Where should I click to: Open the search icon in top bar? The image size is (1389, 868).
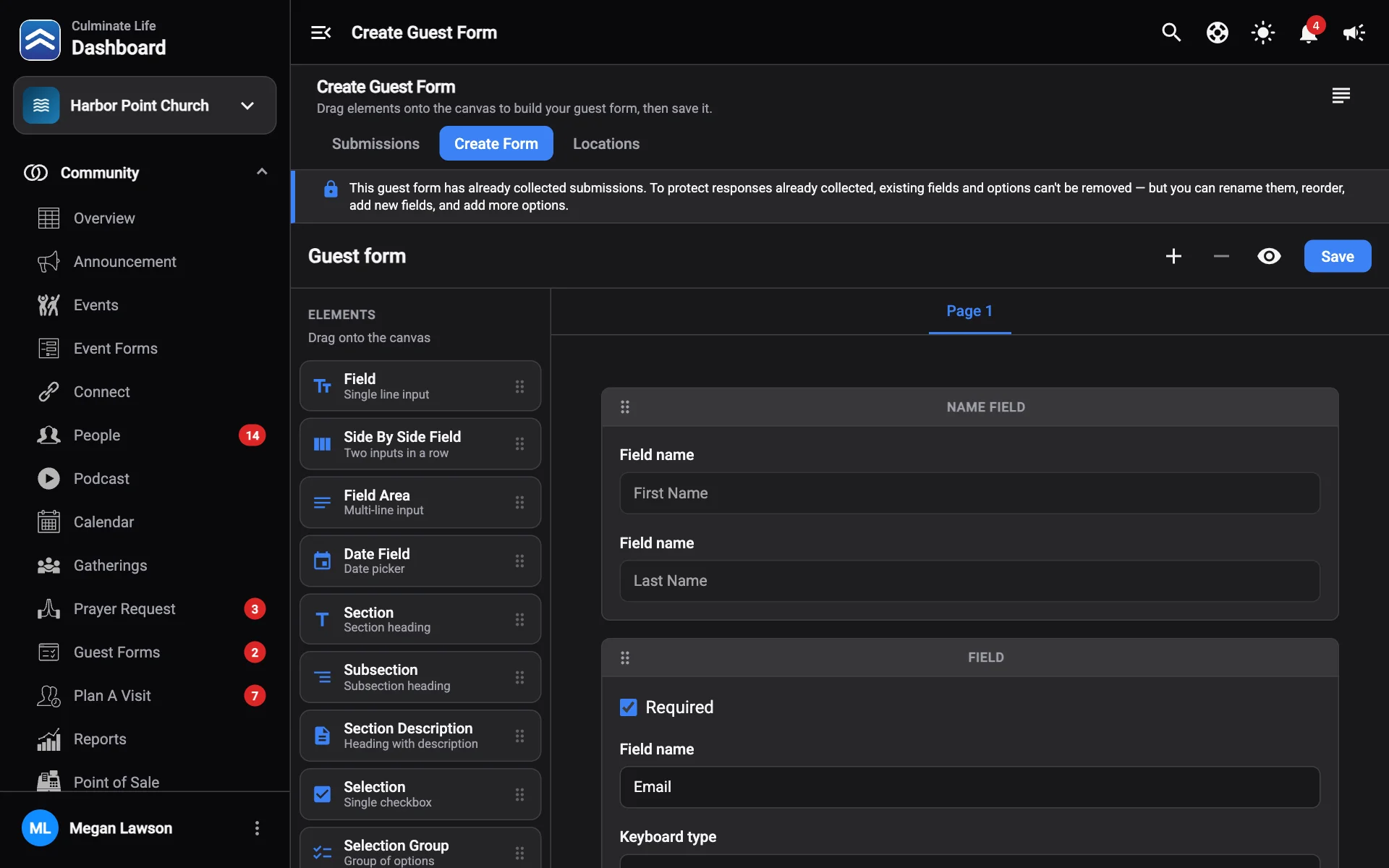(x=1171, y=33)
